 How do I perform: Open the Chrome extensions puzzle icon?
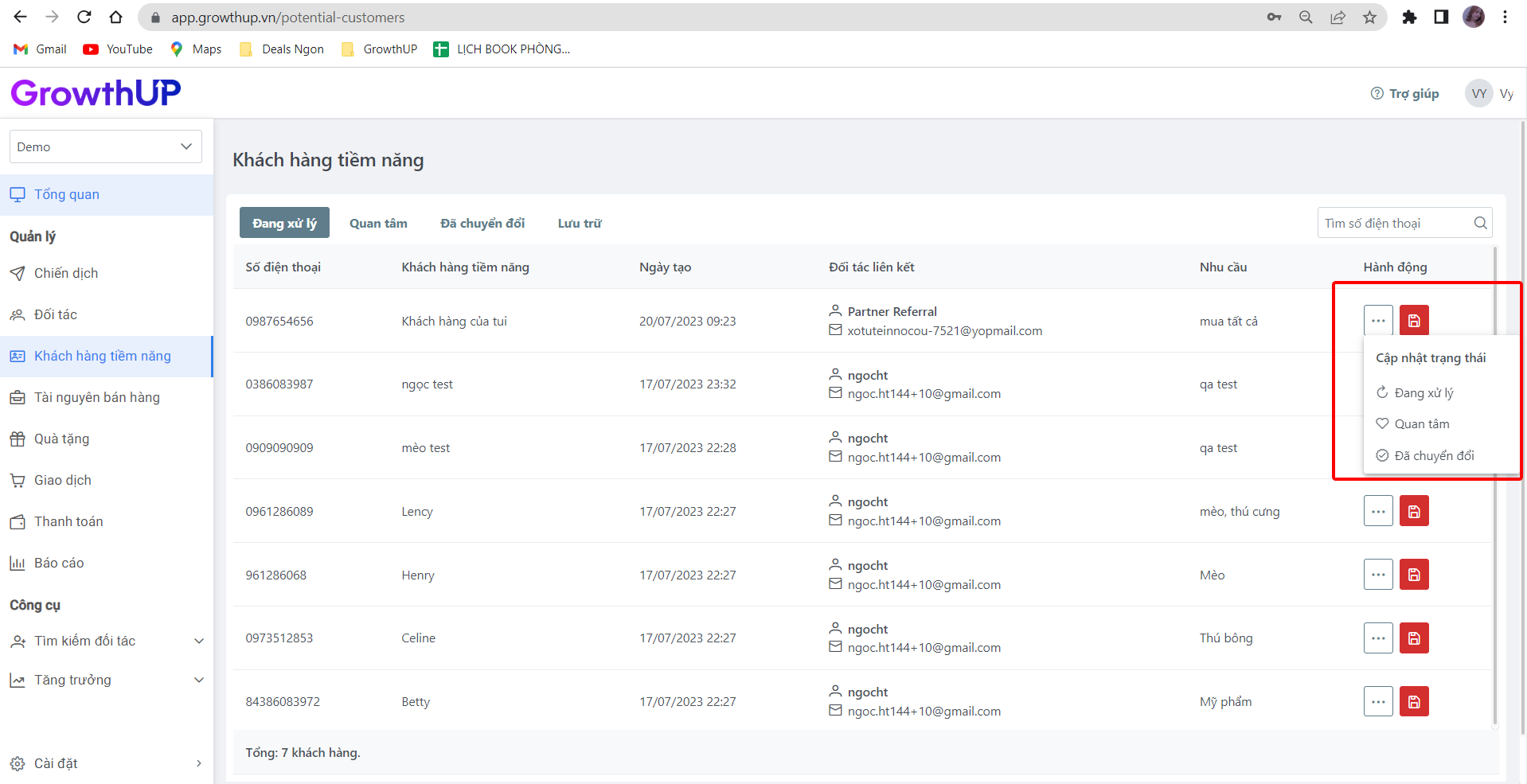[1409, 17]
